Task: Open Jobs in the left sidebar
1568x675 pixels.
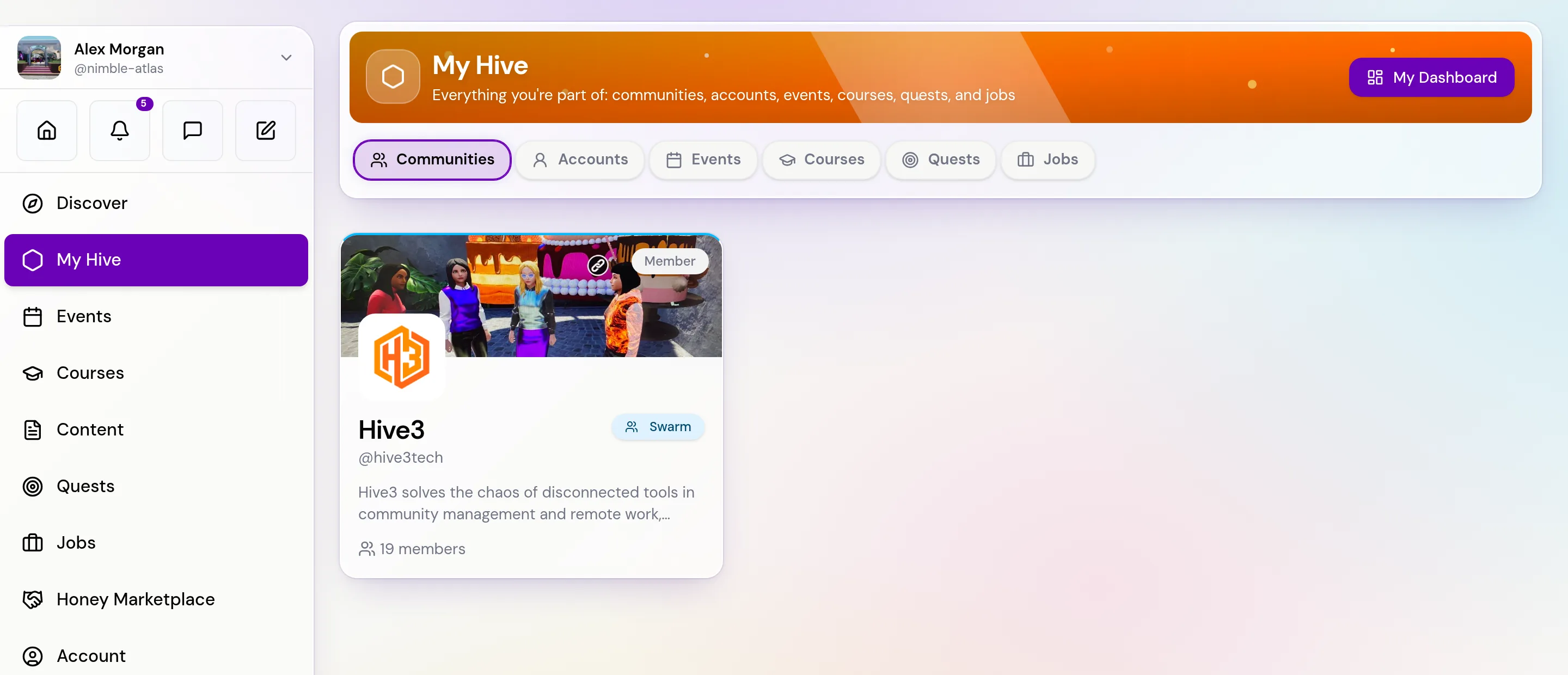Action: pyautogui.click(x=156, y=543)
